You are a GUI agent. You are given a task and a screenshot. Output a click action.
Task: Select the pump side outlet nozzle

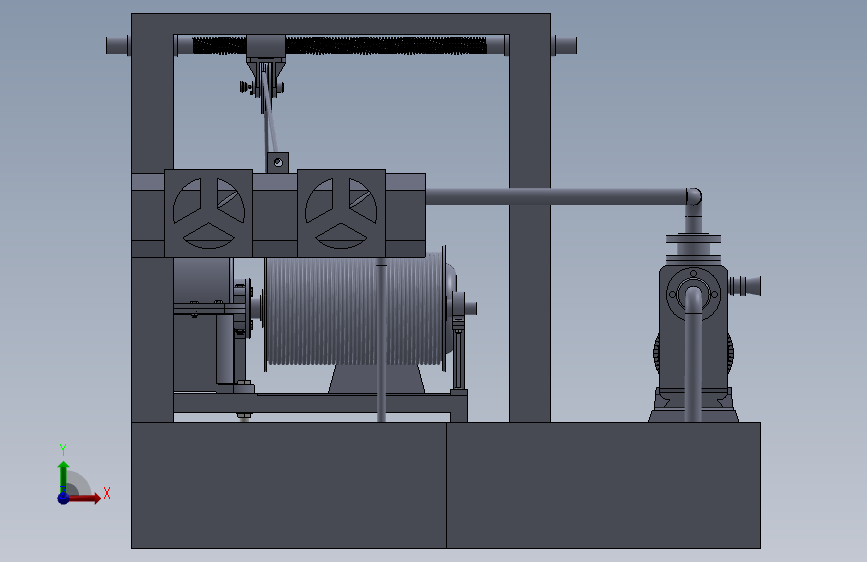tap(745, 286)
